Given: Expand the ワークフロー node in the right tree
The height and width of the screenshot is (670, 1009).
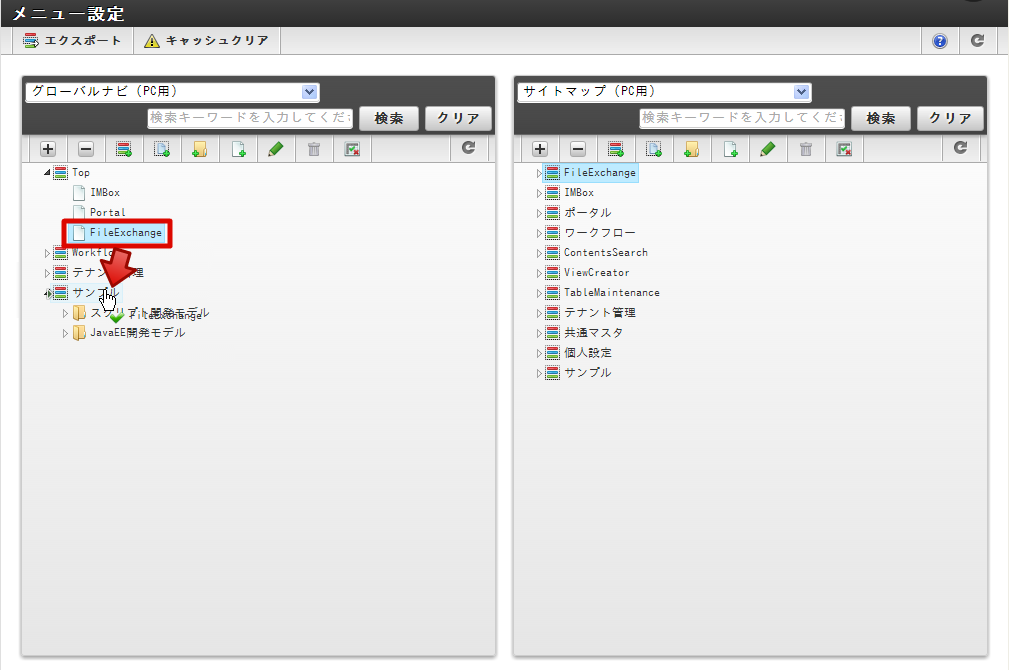Looking at the screenshot, I should (x=539, y=232).
